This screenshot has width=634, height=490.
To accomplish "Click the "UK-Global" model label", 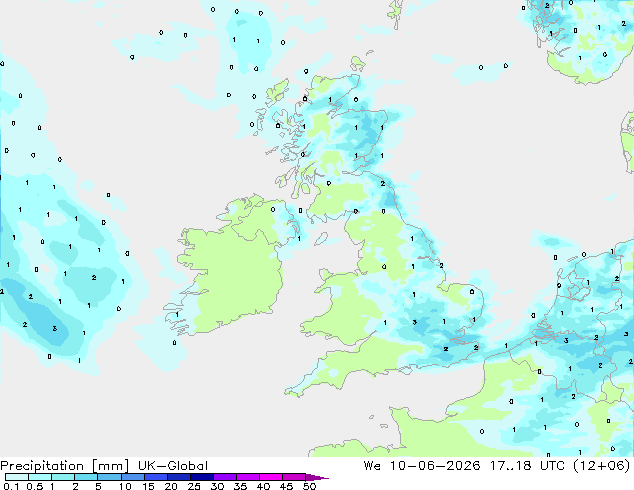I will point(173,466).
